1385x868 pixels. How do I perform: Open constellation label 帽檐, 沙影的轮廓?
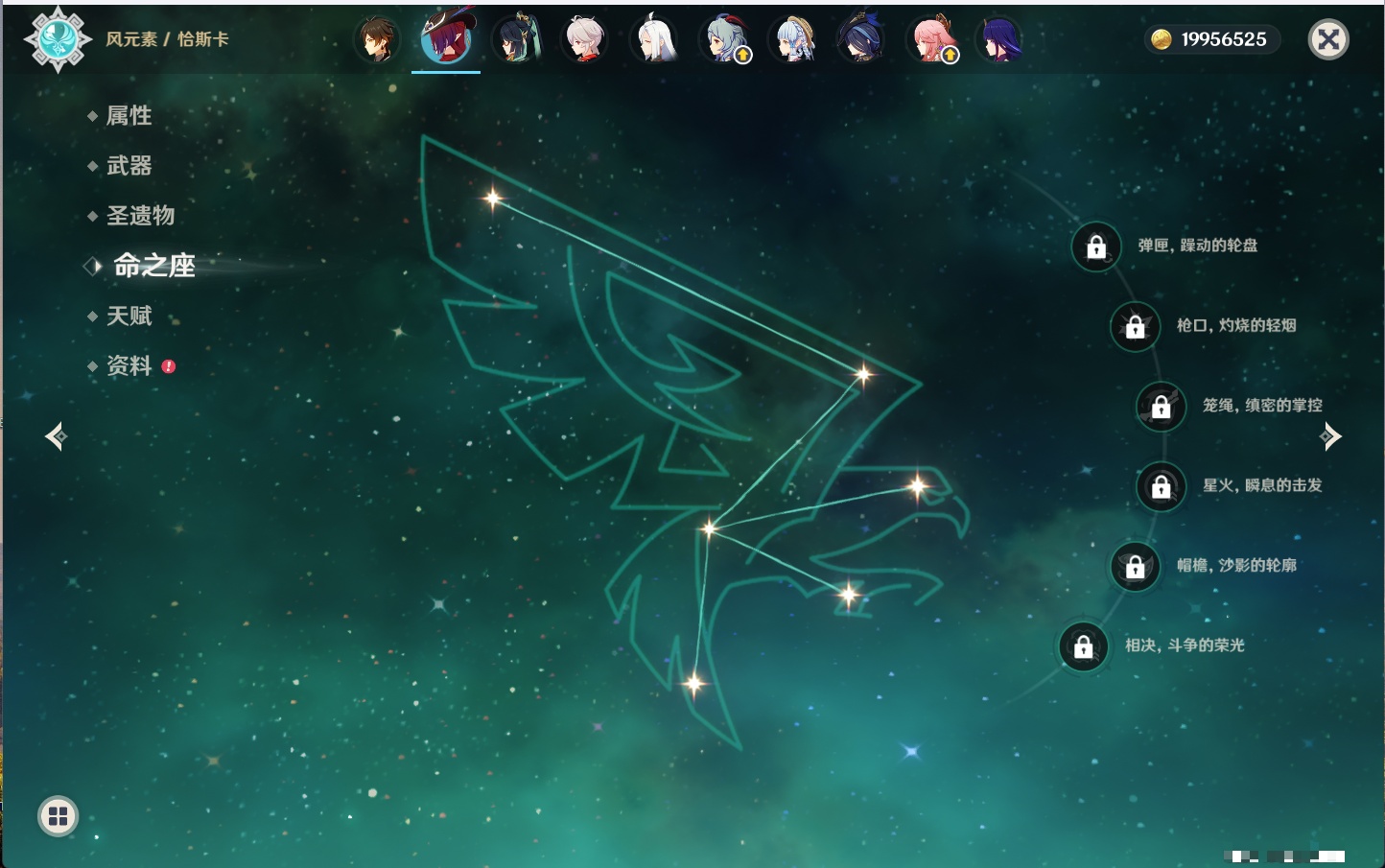coord(1236,565)
